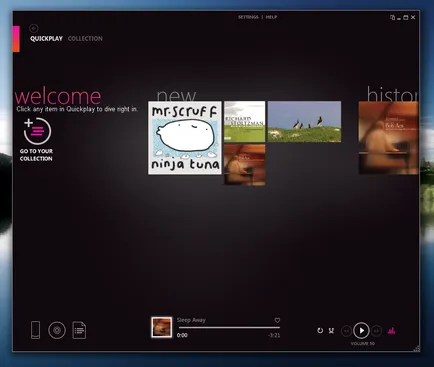Open the birds on hill album thumbnail
The height and width of the screenshot is (367, 434).
coord(304,122)
